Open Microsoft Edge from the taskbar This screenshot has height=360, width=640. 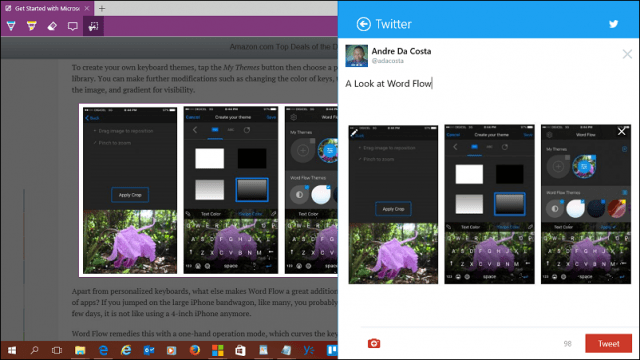103,350
